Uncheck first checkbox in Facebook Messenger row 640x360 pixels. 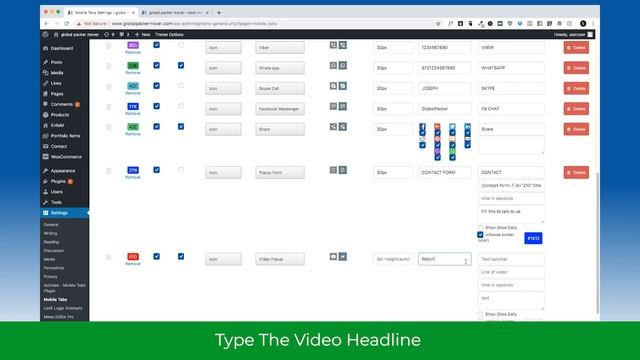click(x=156, y=106)
